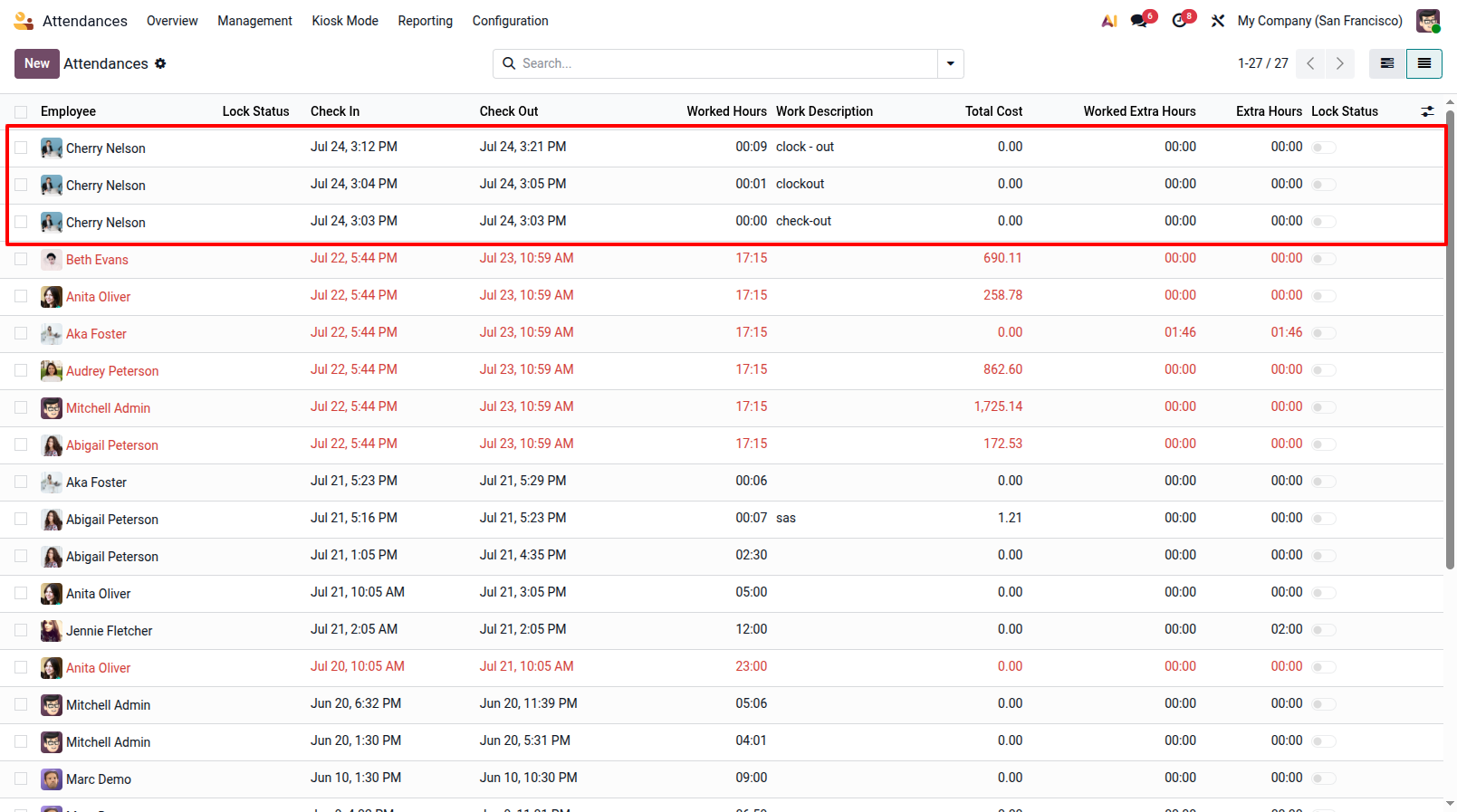Open the conversations chat bubble icon
This screenshot has width=1457, height=812.
point(1139,21)
